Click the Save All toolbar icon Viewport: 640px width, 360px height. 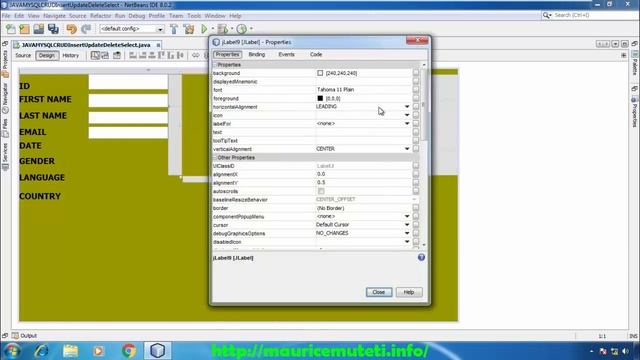pyautogui.click(x=53, y=29)
